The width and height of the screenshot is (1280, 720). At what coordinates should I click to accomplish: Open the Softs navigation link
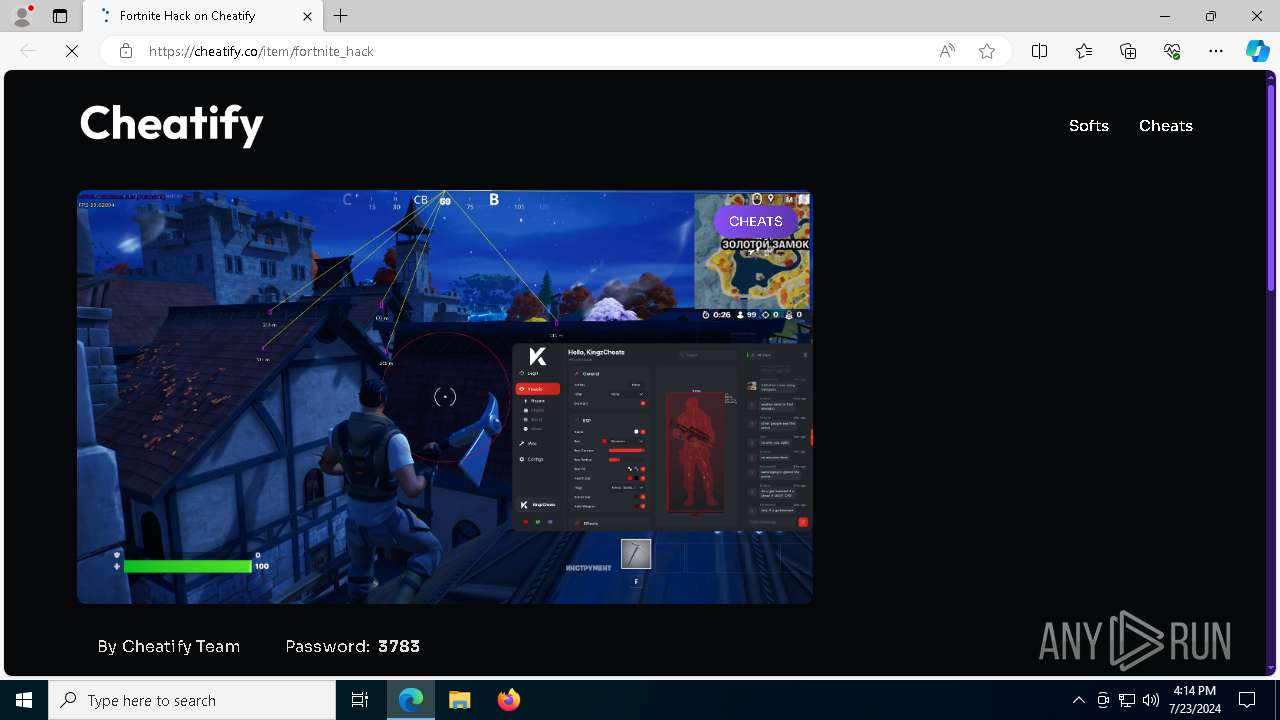click(1089, 126)
